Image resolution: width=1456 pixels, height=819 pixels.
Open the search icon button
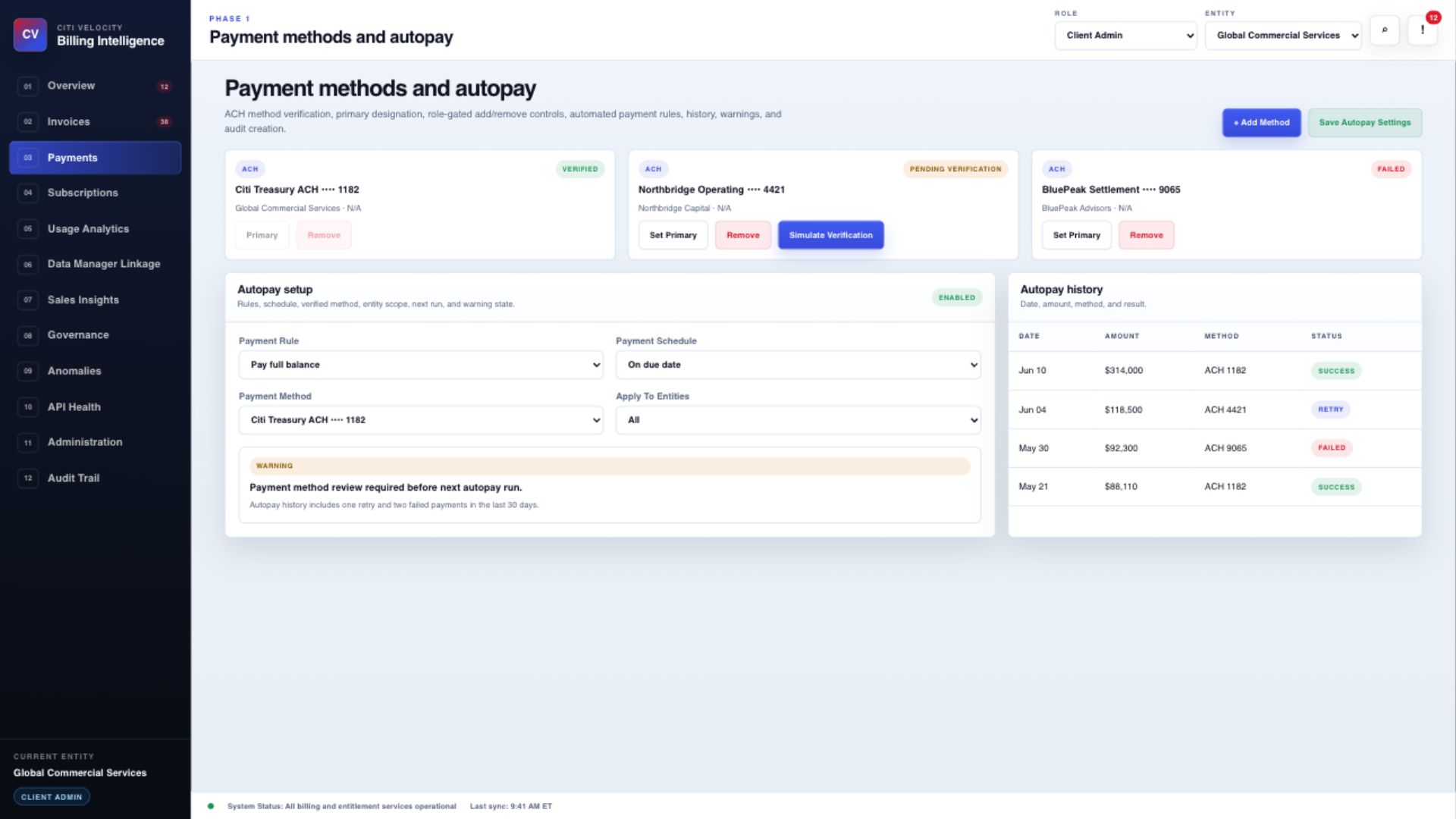pyautogui.click(x=1385, y=30)
